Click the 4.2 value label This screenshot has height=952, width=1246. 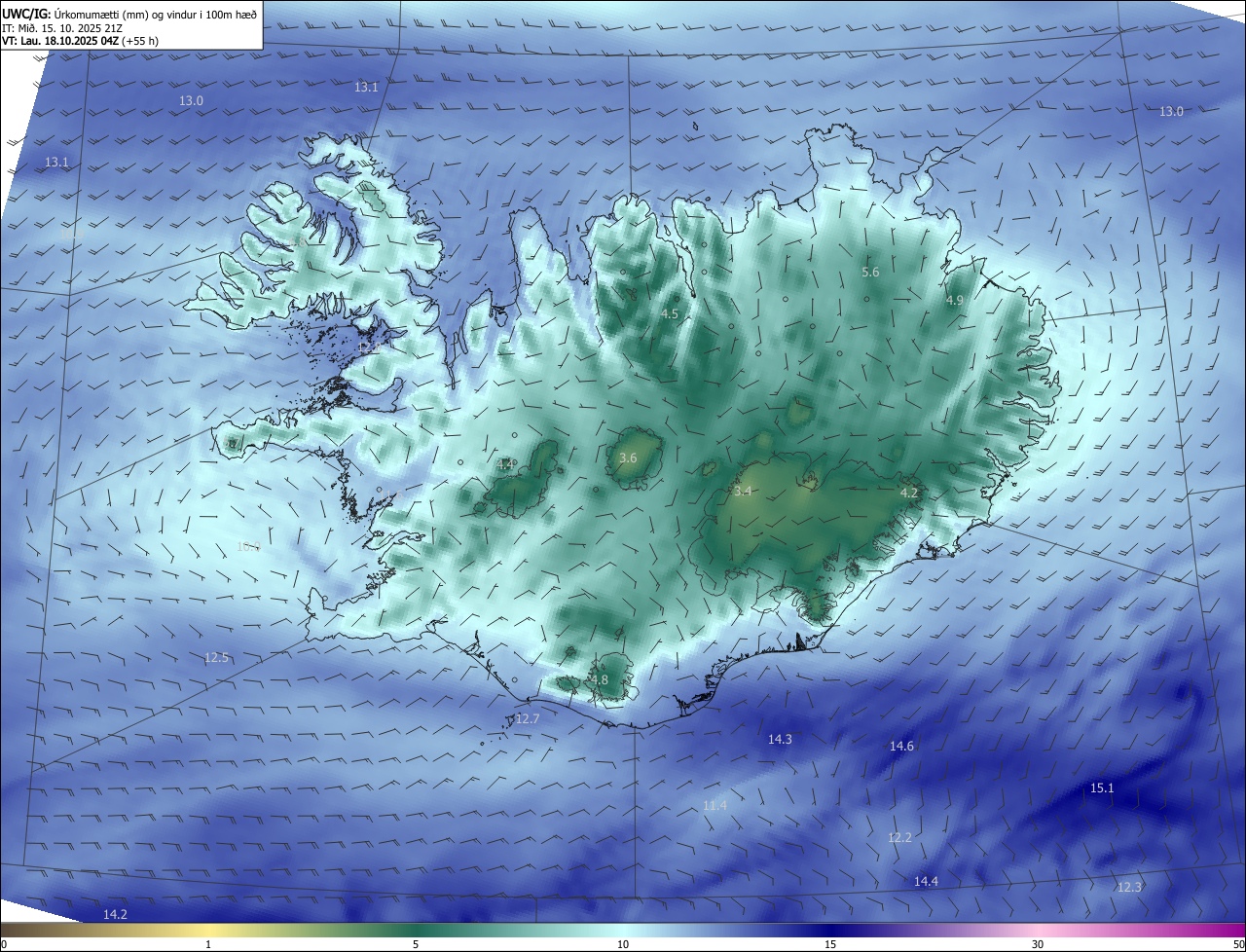908,494
